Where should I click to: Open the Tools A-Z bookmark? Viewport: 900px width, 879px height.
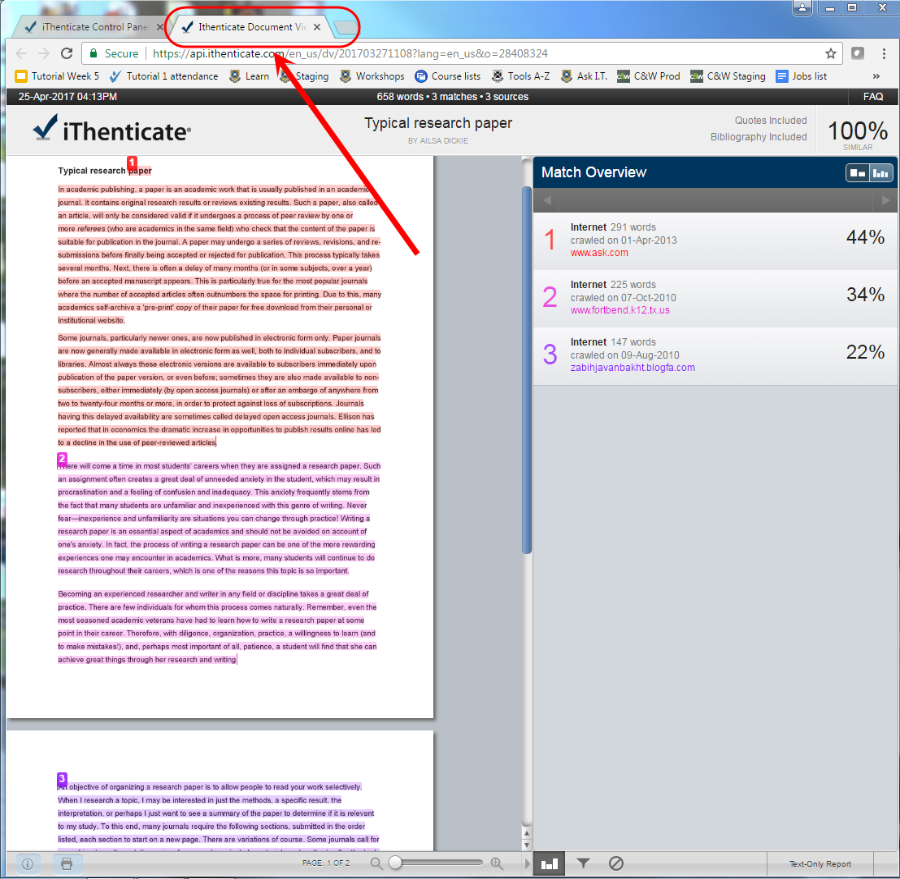pyautogui.click(x=521, y=76)
